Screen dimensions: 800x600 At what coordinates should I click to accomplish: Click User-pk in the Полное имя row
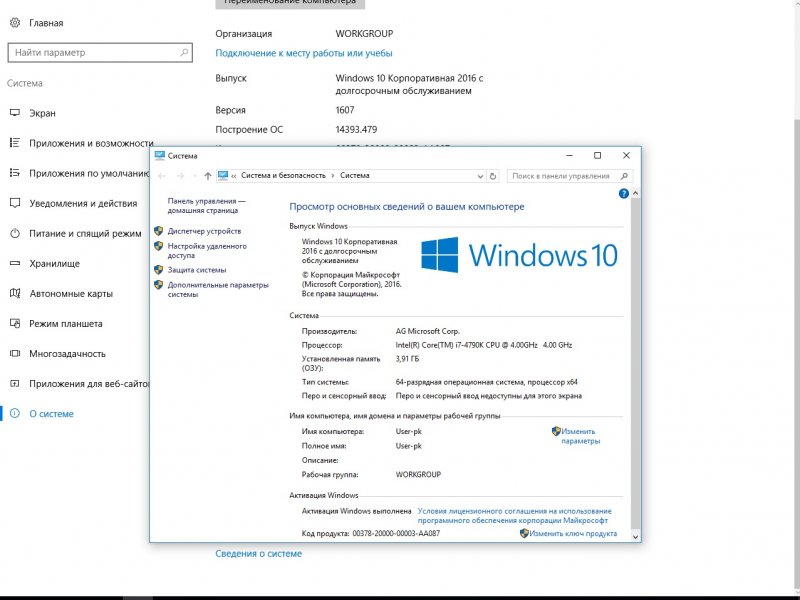pyautogui.click(x=409, y=445)
